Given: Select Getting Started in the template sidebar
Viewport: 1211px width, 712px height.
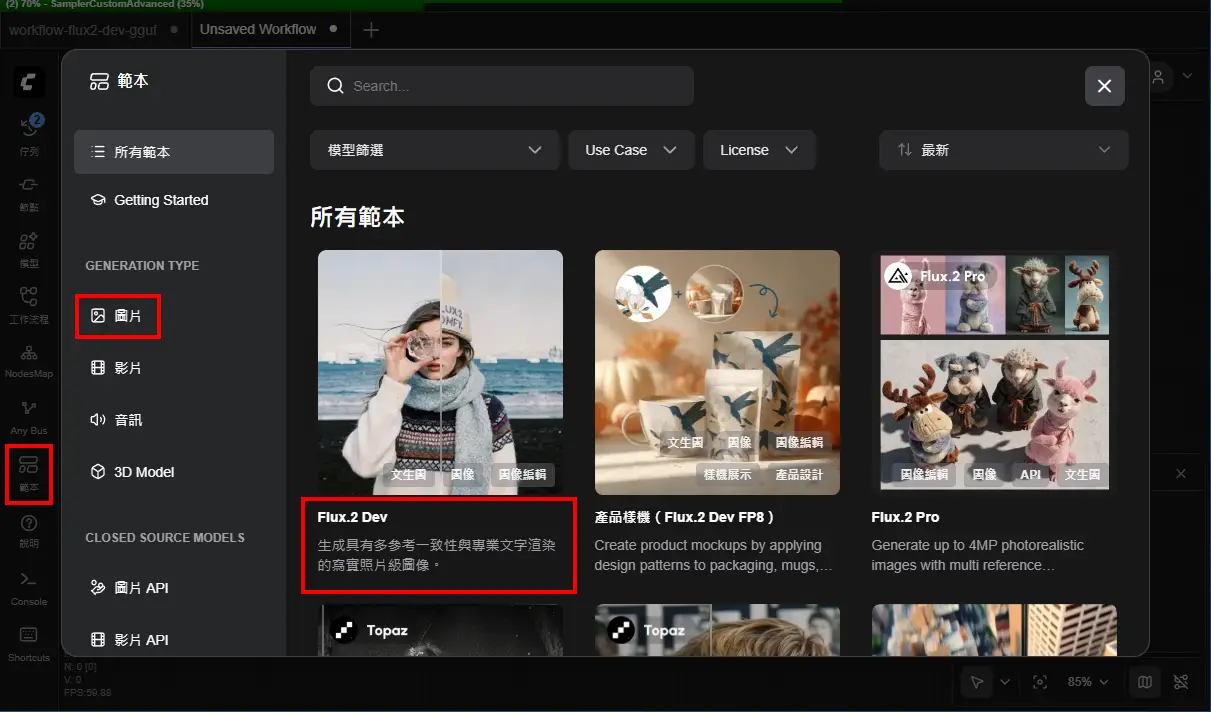Looking at the screenshot, I should [x=161, y=200].
